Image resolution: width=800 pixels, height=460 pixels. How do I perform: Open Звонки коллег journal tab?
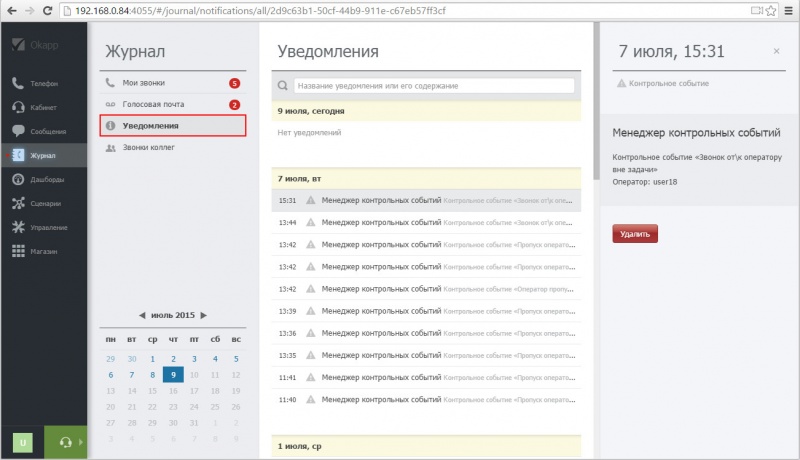[x=172, y=147]
